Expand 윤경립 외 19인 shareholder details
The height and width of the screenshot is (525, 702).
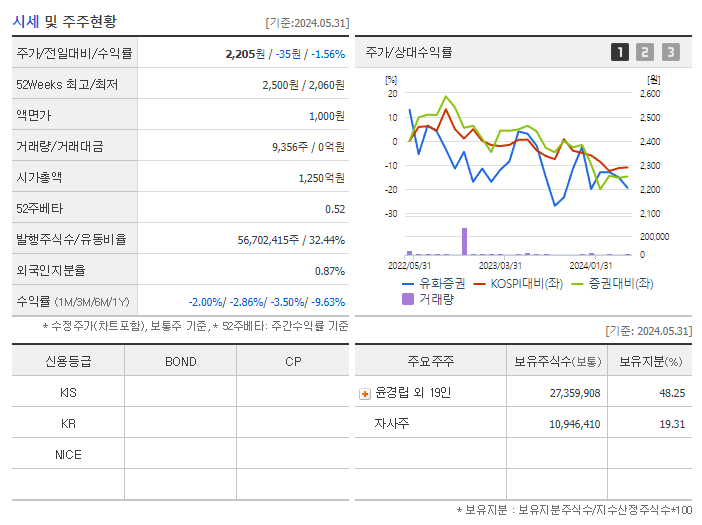click(365, 394)
